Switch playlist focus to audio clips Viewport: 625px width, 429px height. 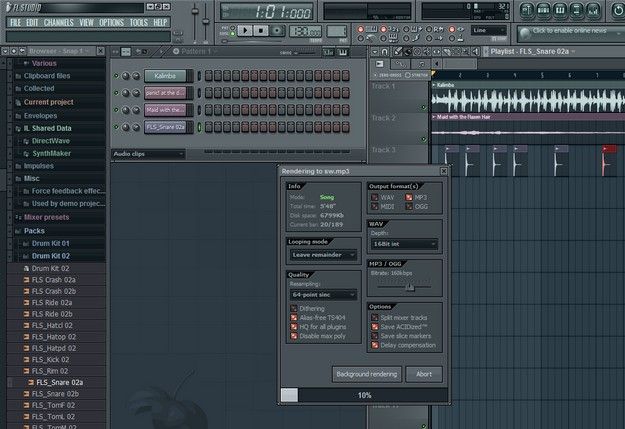379,64
